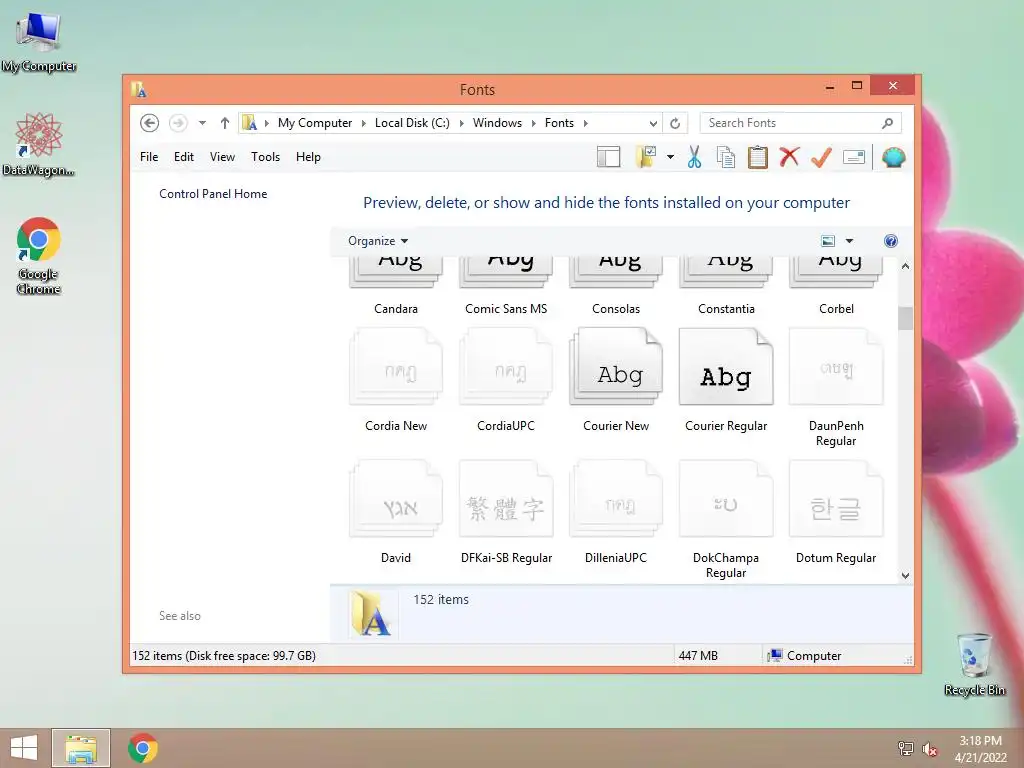Screen dimensions: 1024x768
Task: Open the folder options dropdown arrow
Action: click(x=670, y=157)
